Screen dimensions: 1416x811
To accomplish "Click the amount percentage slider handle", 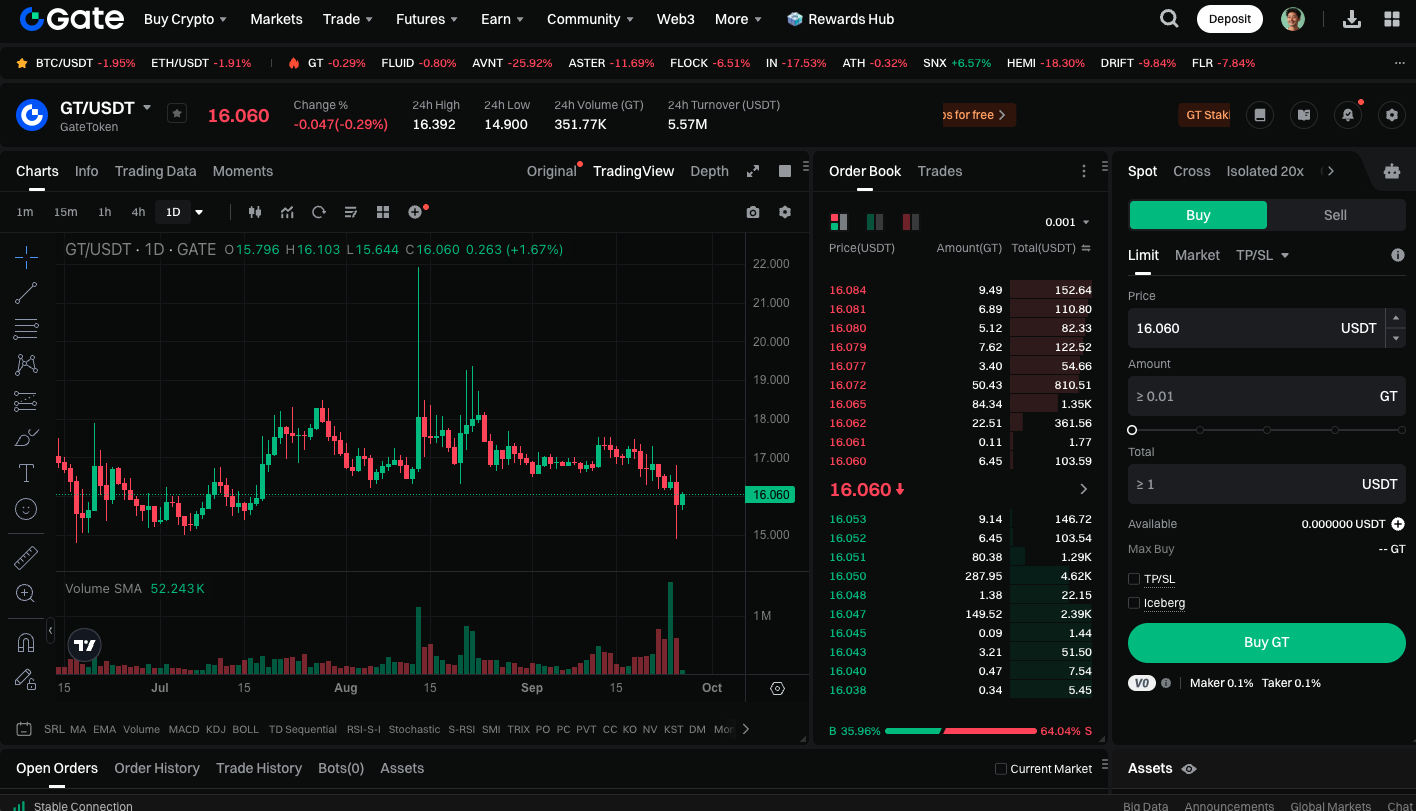I will 1132,430.
